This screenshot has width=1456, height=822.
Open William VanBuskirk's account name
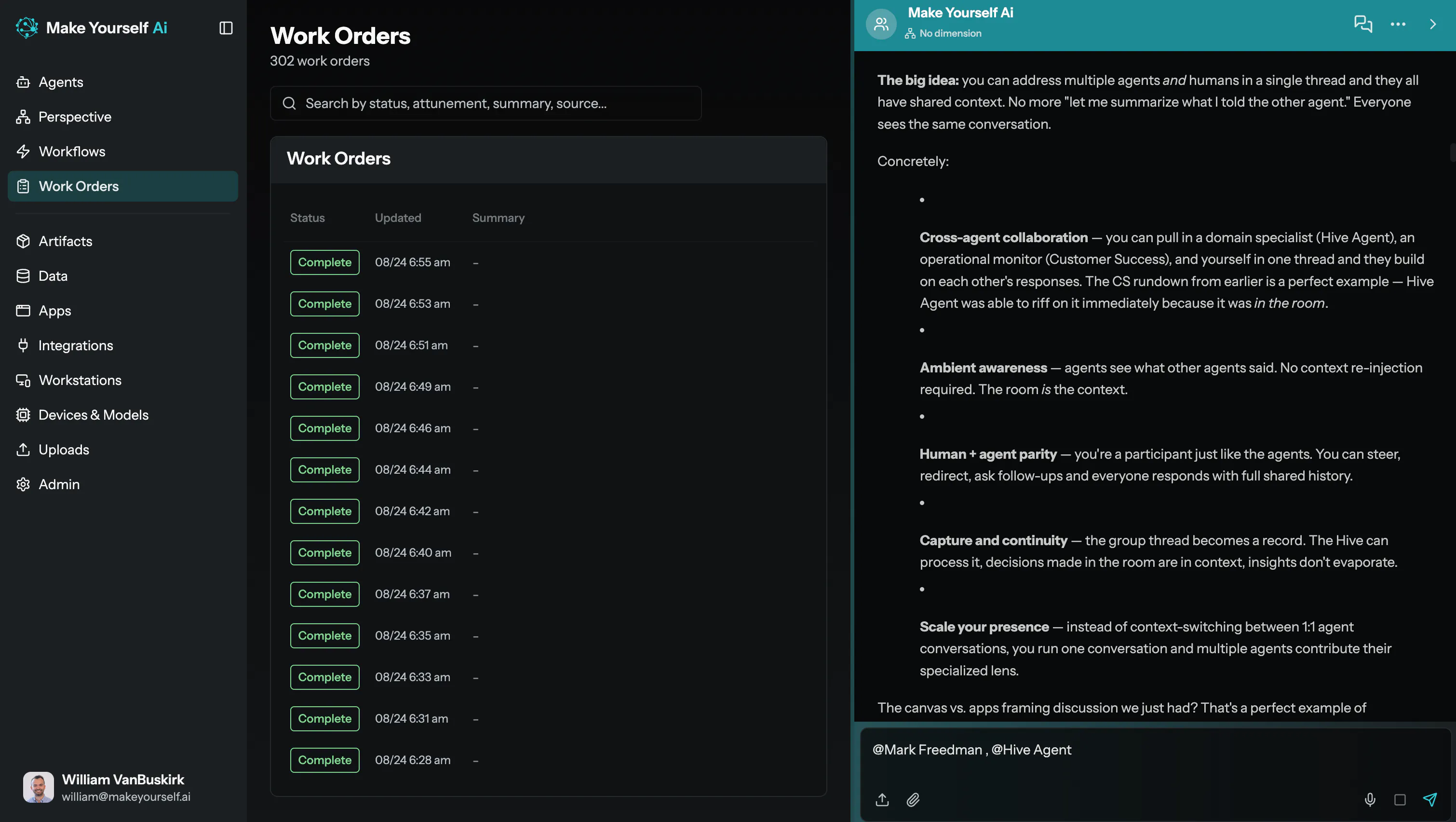(x=122, y=779)
